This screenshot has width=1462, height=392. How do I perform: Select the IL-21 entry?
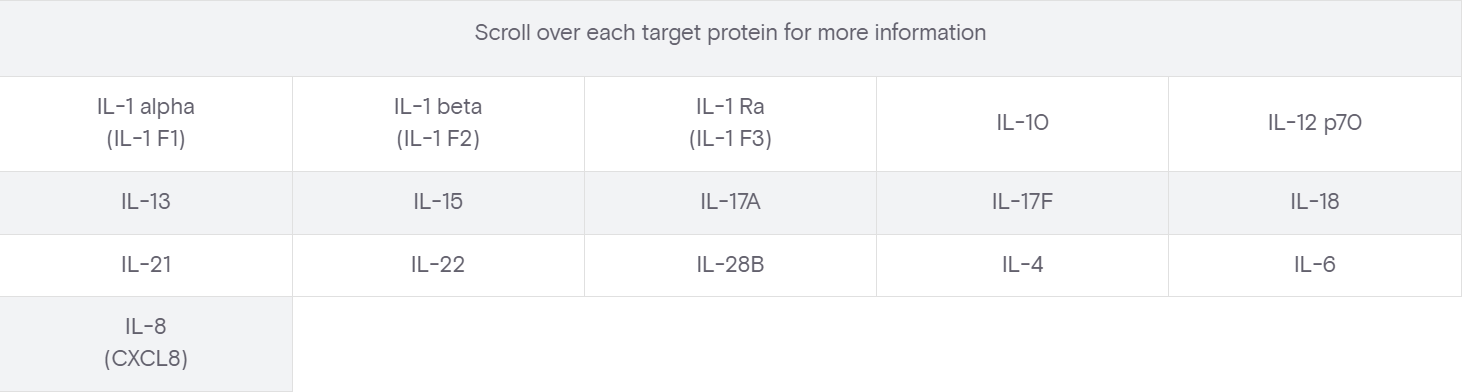(146, 265)
